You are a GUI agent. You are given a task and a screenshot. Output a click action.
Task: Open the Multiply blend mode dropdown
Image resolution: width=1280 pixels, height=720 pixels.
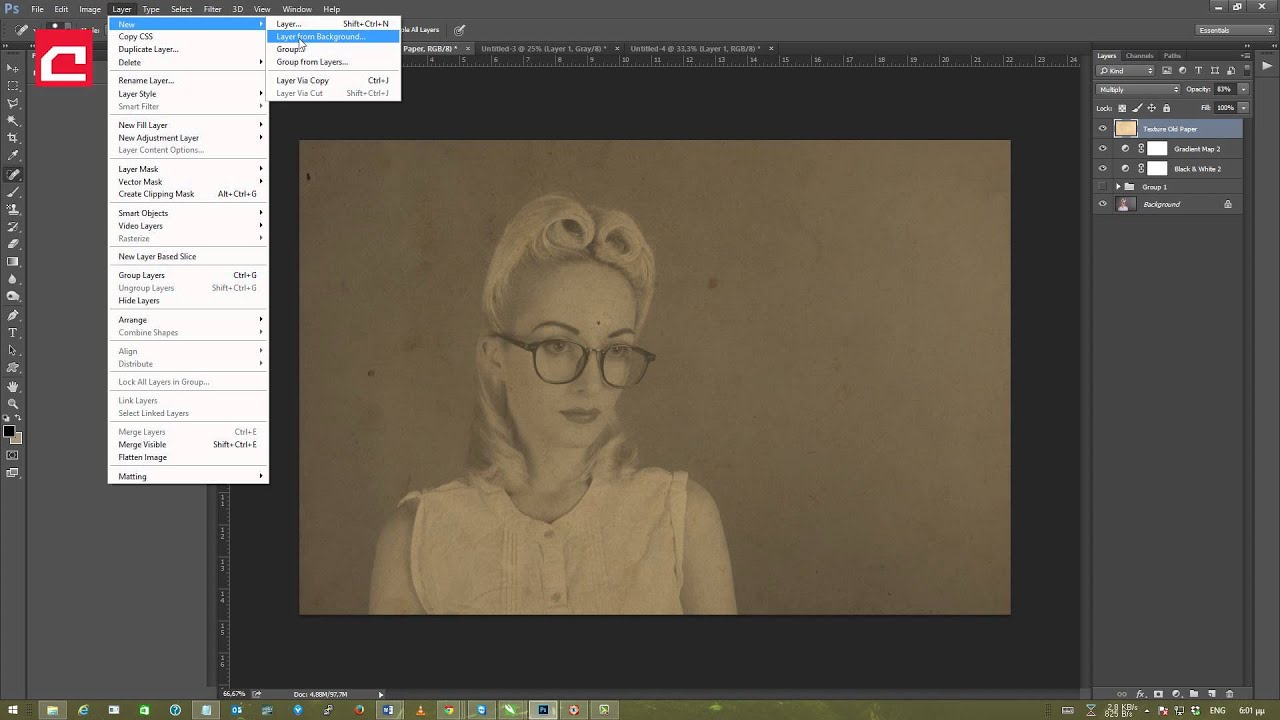(x=1139, y=90)
